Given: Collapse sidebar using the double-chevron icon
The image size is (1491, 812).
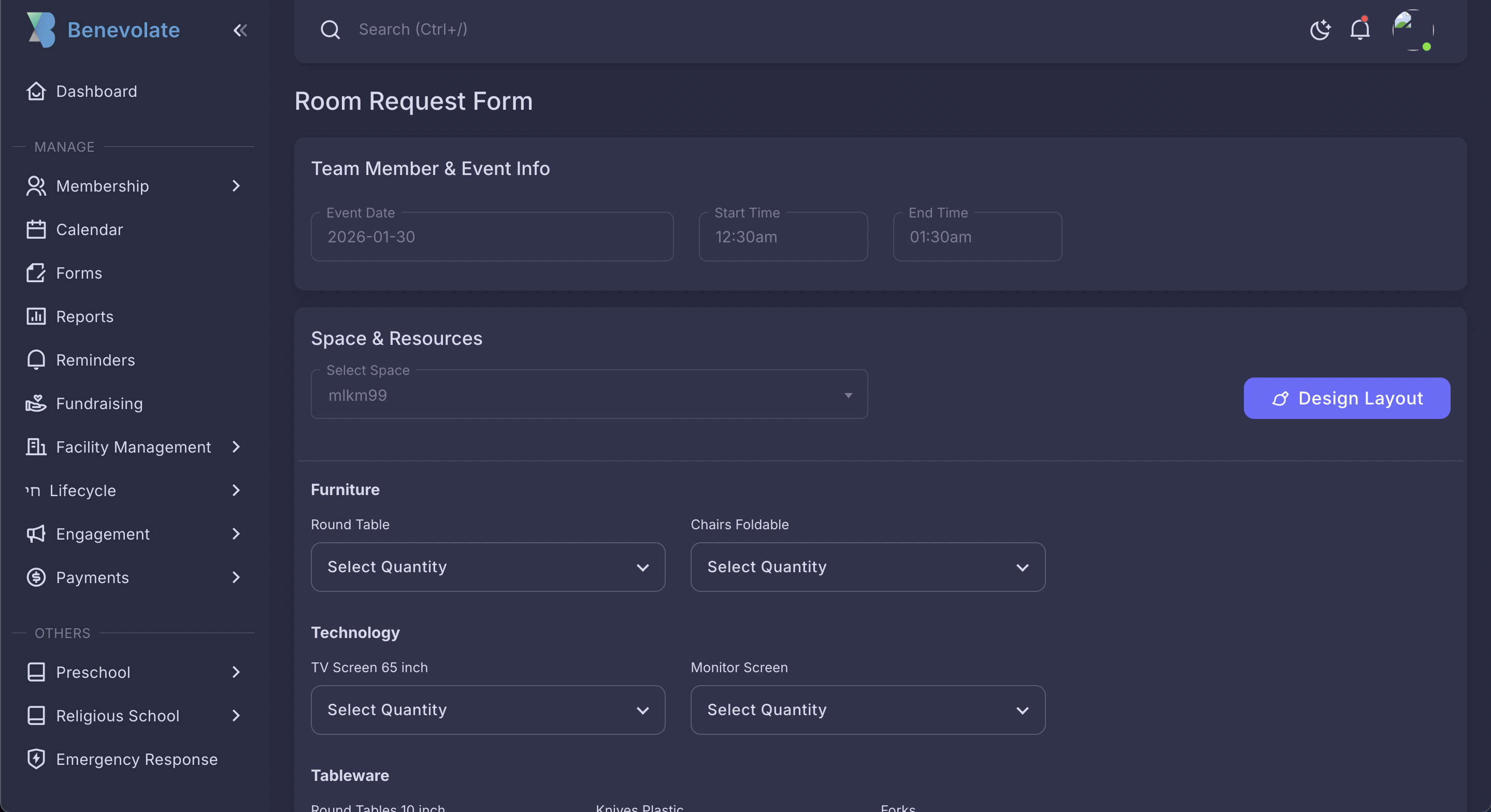Looking at the screenshot, I should click(241, 31).
